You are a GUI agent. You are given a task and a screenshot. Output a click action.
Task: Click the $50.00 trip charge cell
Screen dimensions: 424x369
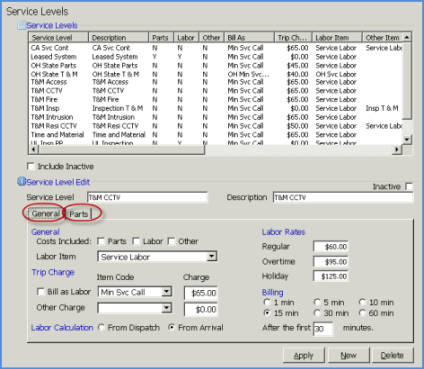298,126
